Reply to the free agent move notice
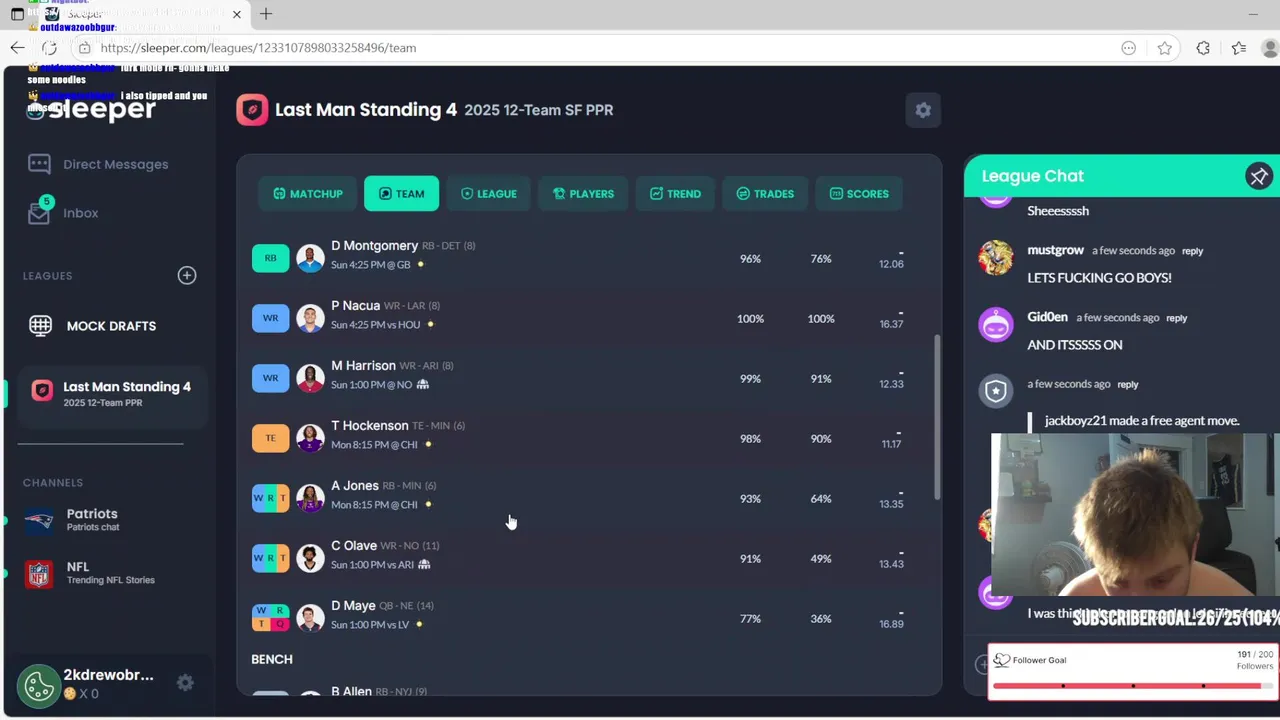Screen dimensions: 1280x720 [x=1127, y=384]
